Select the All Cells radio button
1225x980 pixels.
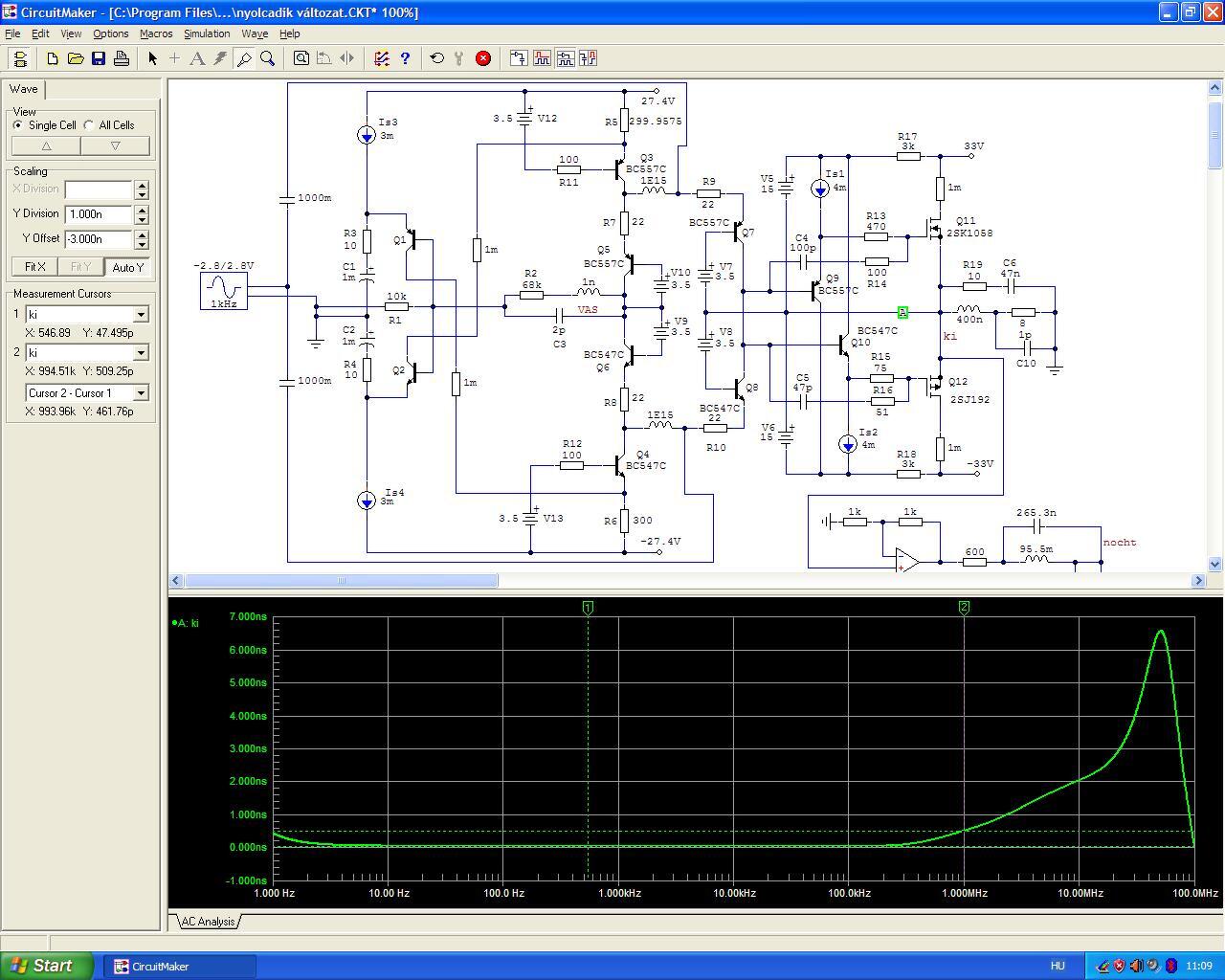[x=89, y=125]
